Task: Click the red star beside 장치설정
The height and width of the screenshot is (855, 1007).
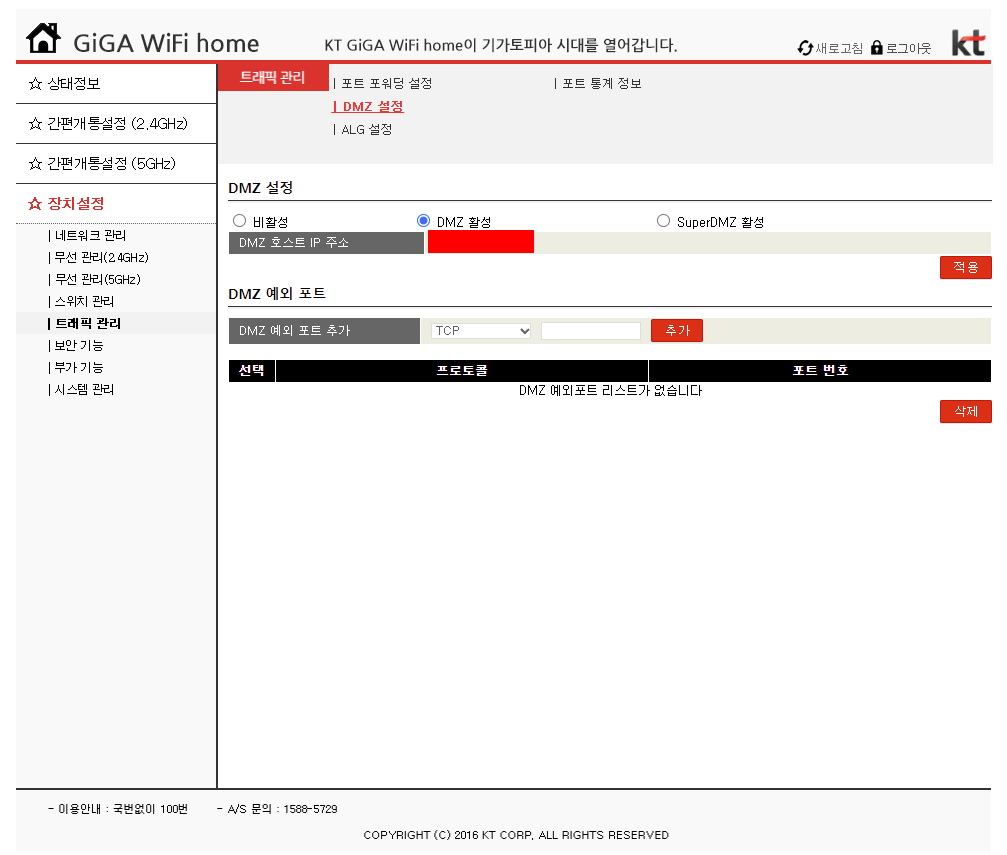Action: (35, 204)
